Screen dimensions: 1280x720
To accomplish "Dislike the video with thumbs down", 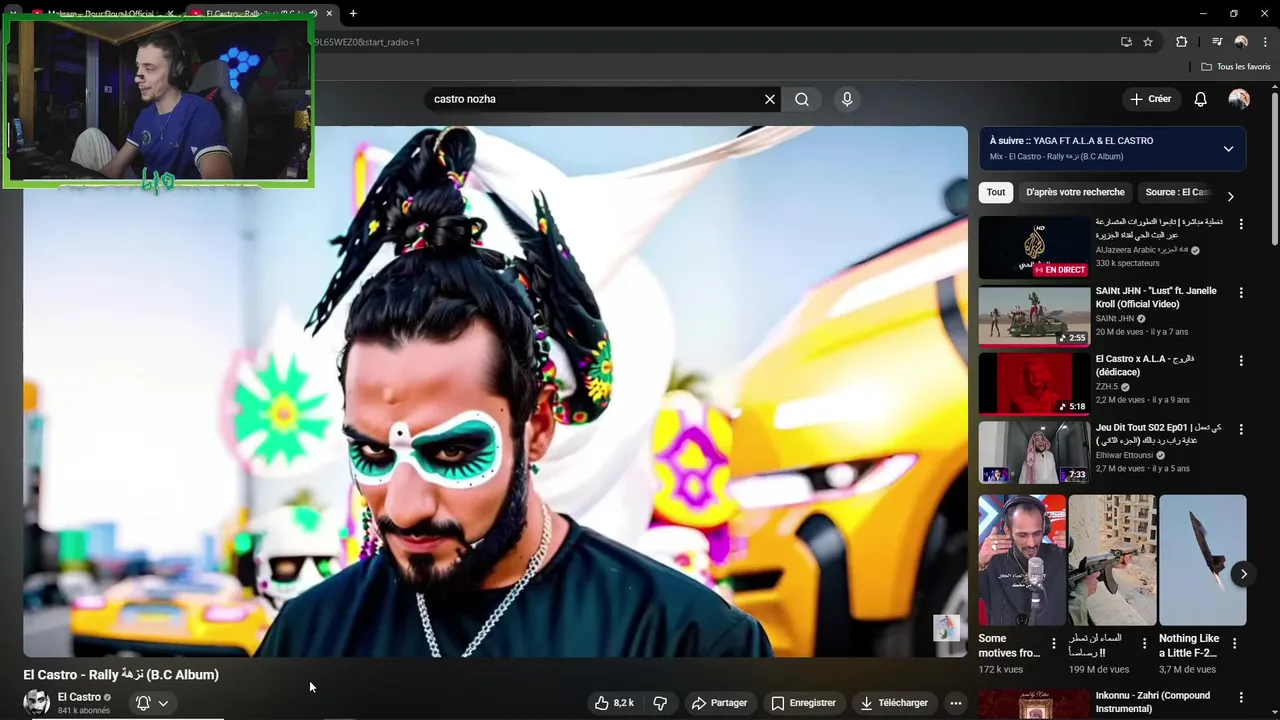I will click(660, 703).
